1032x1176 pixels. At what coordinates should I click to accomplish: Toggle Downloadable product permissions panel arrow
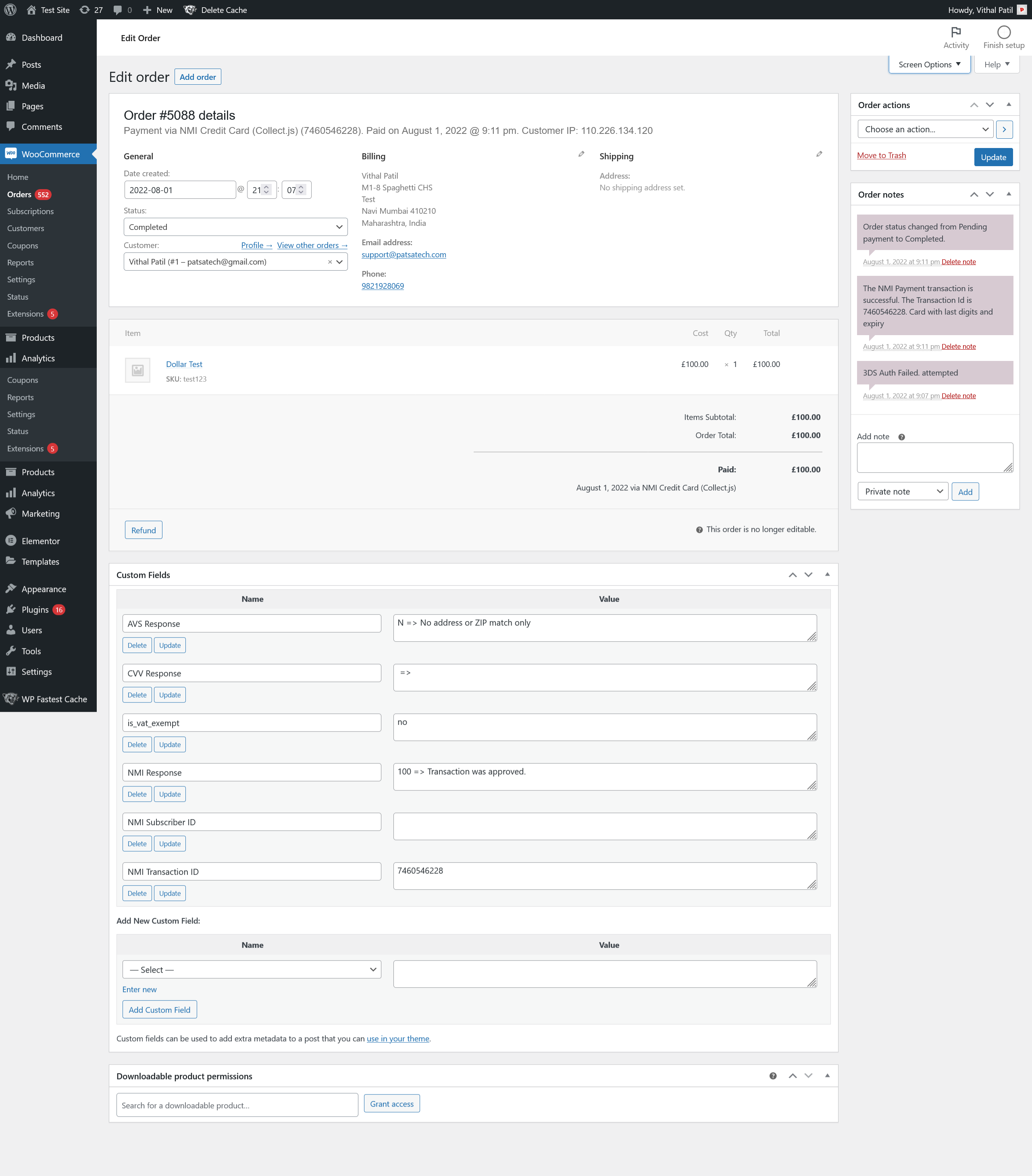coord(827,1076)
